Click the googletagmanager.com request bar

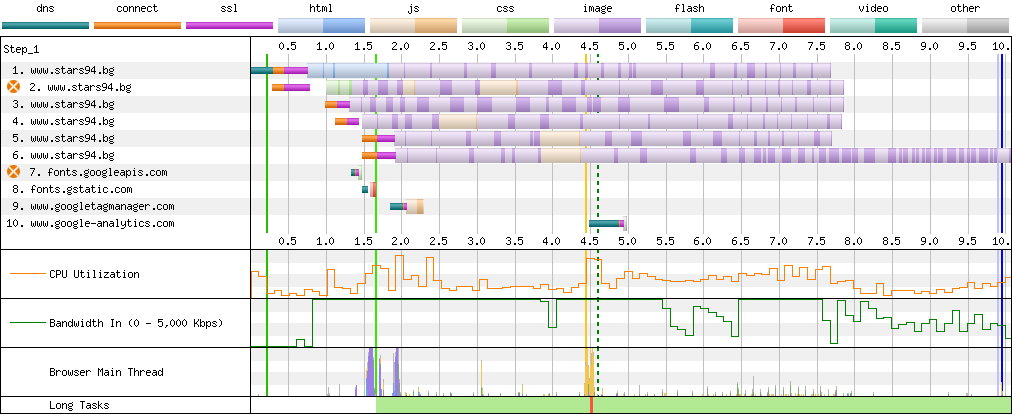pos(407,206)
